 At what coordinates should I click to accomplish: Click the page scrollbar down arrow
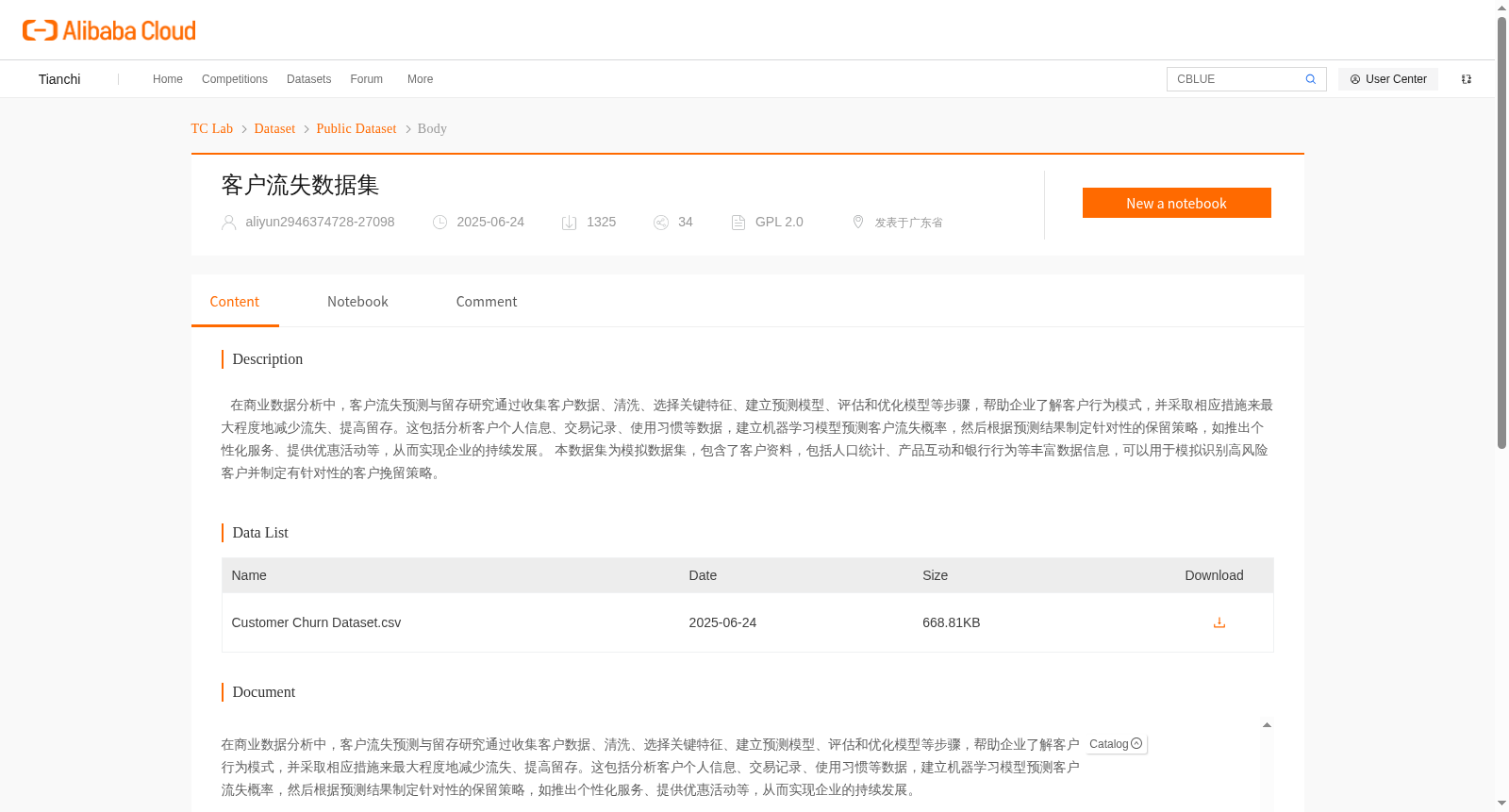[1501, 804]
